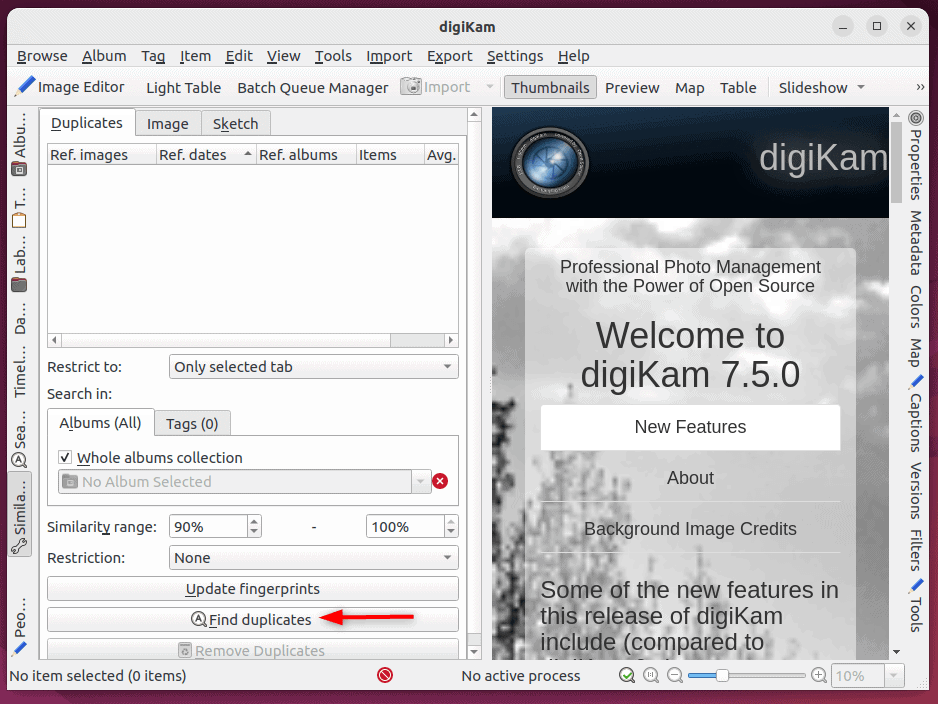The width and height of the screenshot is (938, 704).
Task: Open the Timeline left sidebar tab
Action: coord(20,371)
